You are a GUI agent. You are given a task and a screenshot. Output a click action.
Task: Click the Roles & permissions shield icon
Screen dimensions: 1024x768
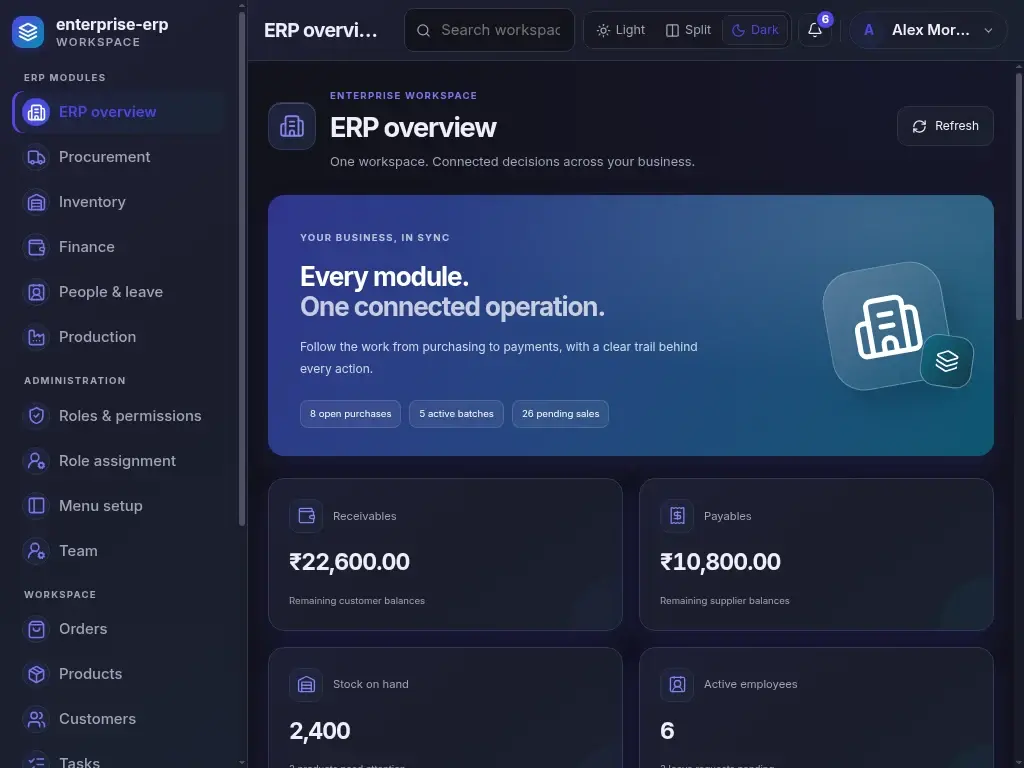[x=37, y=416]
